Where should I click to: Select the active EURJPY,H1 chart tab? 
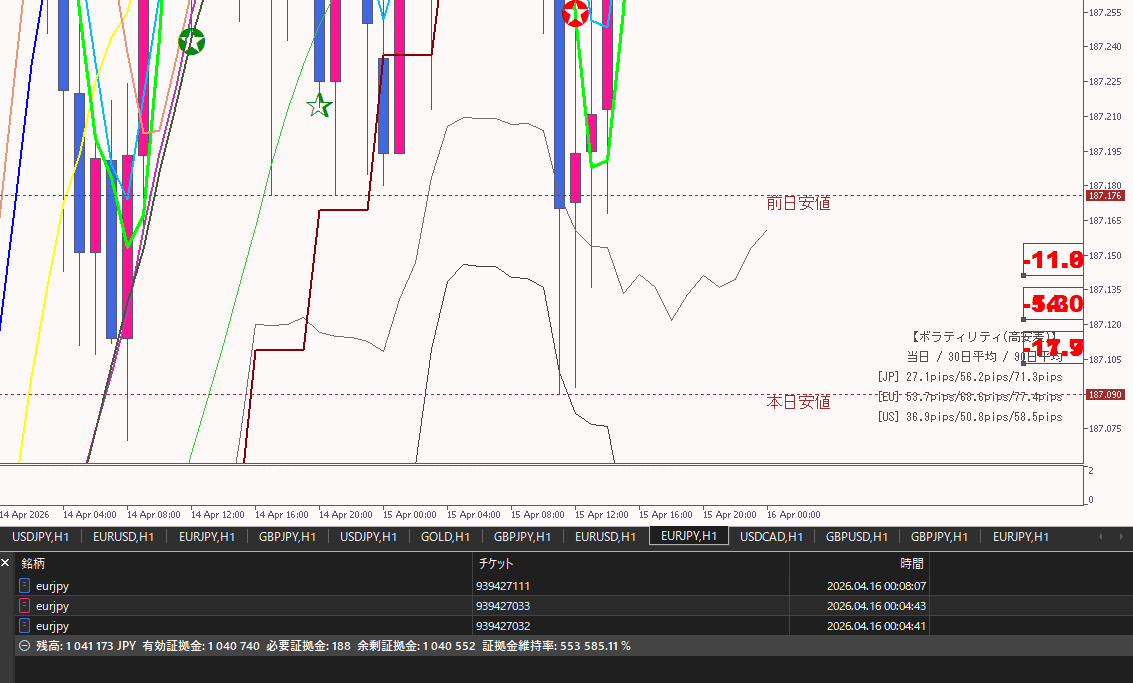pyautogui.click(x=688, y=536)
